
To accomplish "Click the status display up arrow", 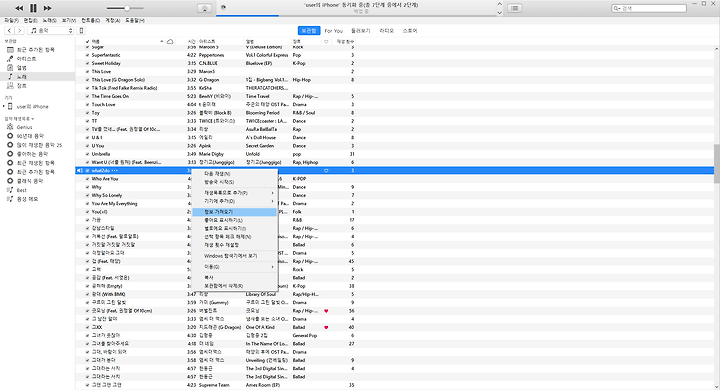I will tap(500, 4).
